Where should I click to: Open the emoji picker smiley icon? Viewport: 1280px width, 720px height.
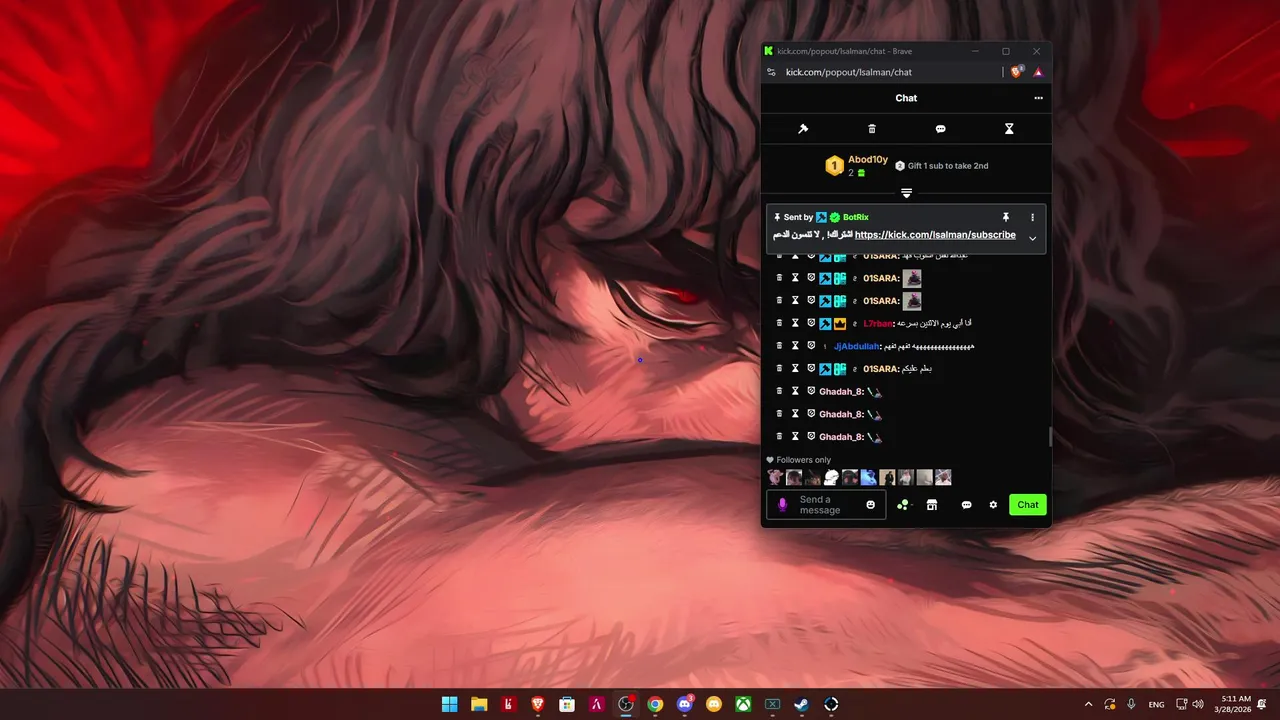pyautogui.click(x=870, y=505)
